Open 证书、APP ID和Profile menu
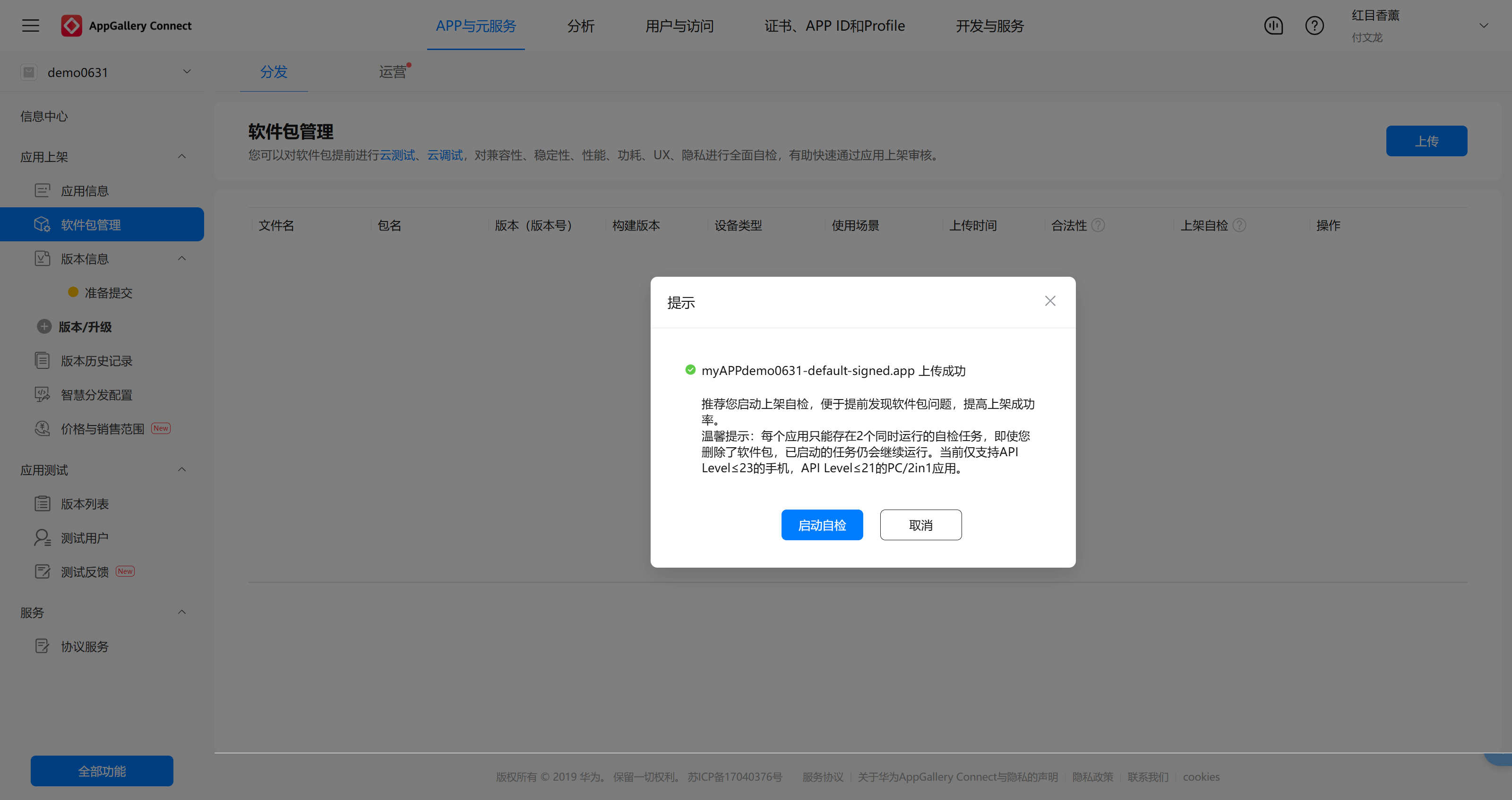 coord(834,26)
